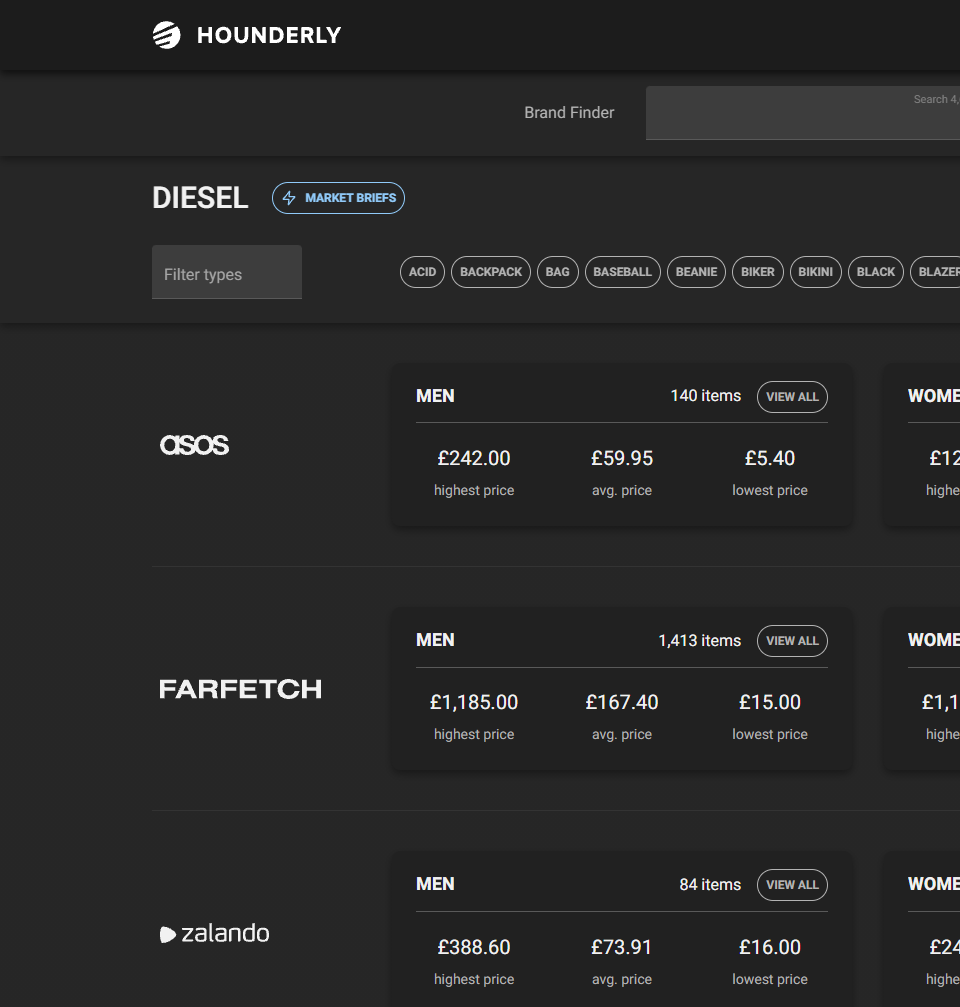Click the 1,413 items count
Screen dimensions: 960x1007
[700, 641]
